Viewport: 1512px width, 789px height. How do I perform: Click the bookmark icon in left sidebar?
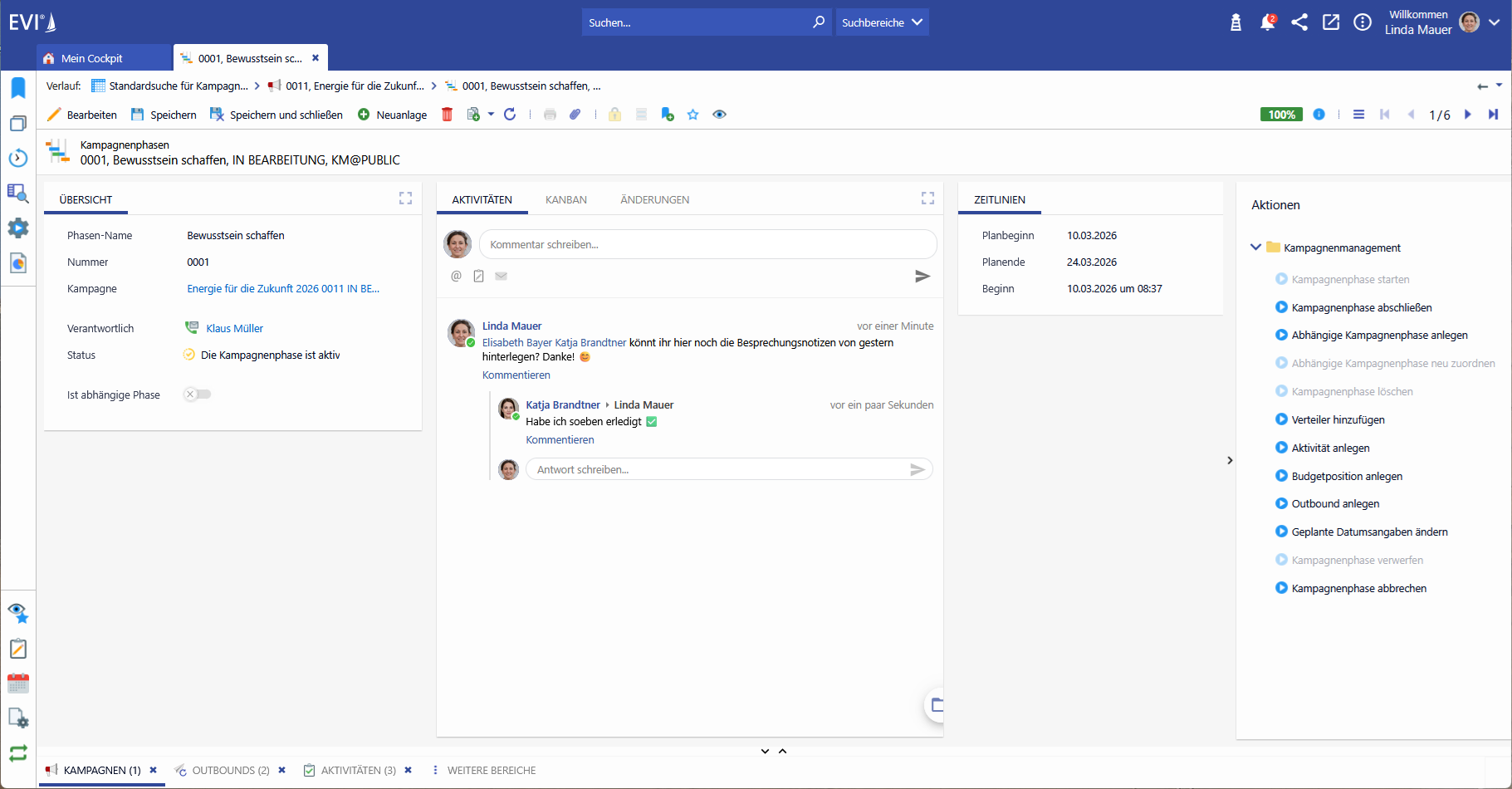pos(18,88)
